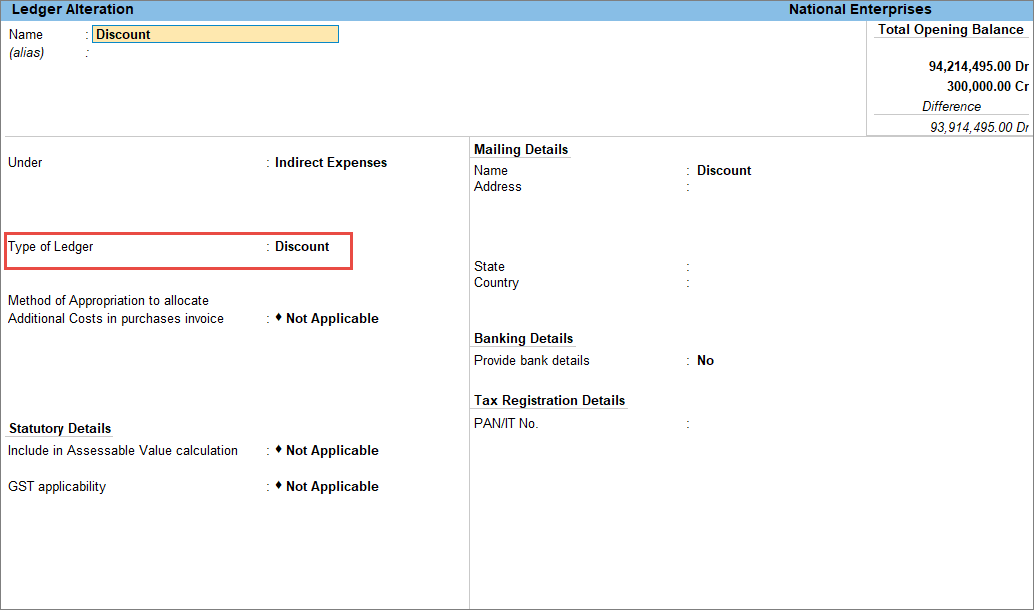The image size is (1034, 610).
Task: Select GST applicability Not Applicable value
Action: pos(332,486)
